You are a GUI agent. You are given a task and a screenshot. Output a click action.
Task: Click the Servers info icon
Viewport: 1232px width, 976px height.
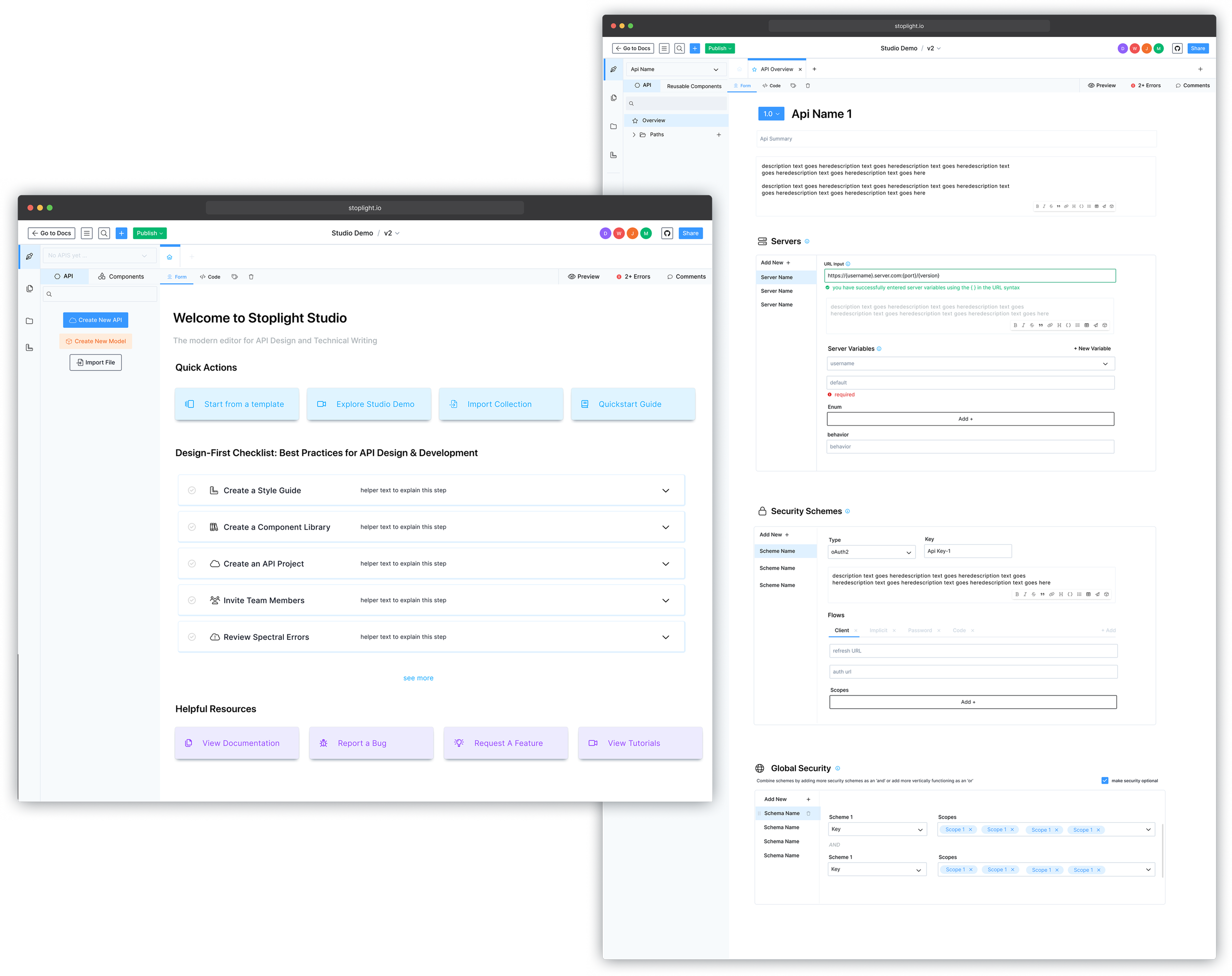point(807,241)
